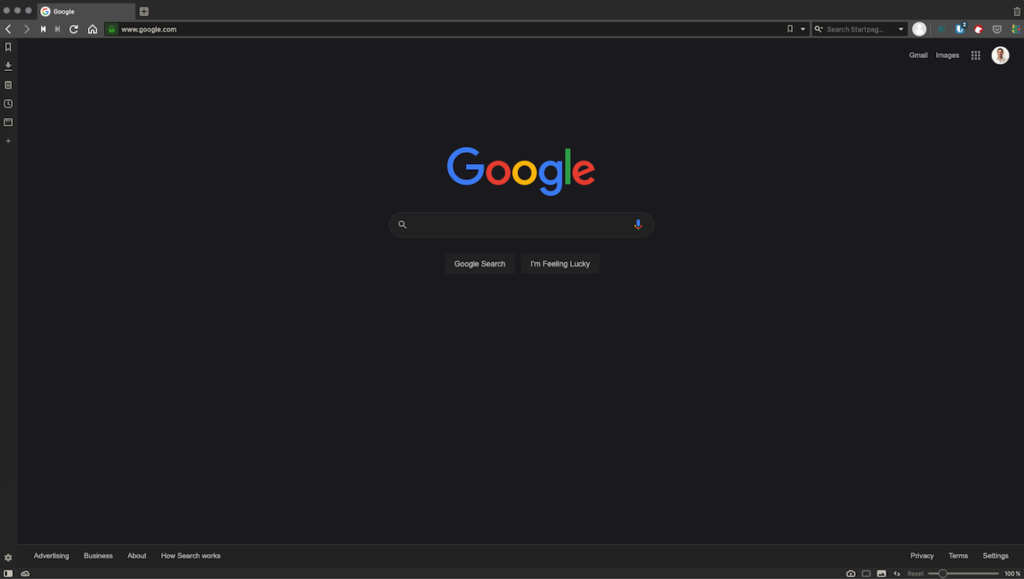The image size is (1024, 579).
Task: Open the Images link
Action: 947,55
